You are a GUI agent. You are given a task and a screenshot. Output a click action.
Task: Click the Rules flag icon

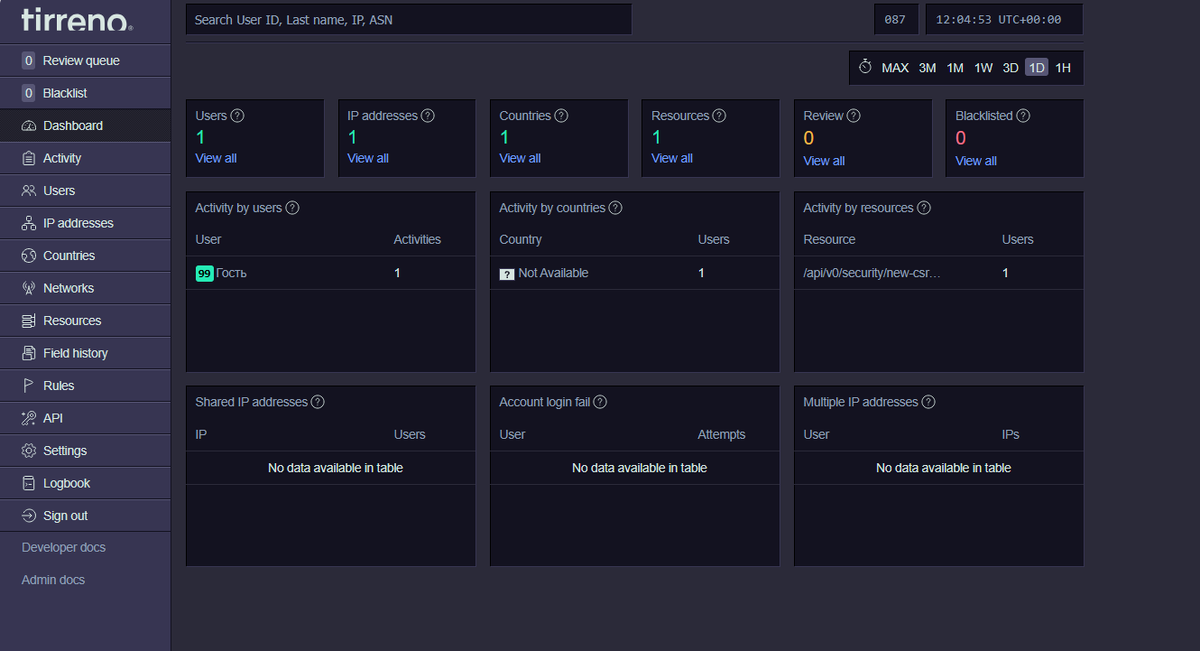click(x=29, y=386)
